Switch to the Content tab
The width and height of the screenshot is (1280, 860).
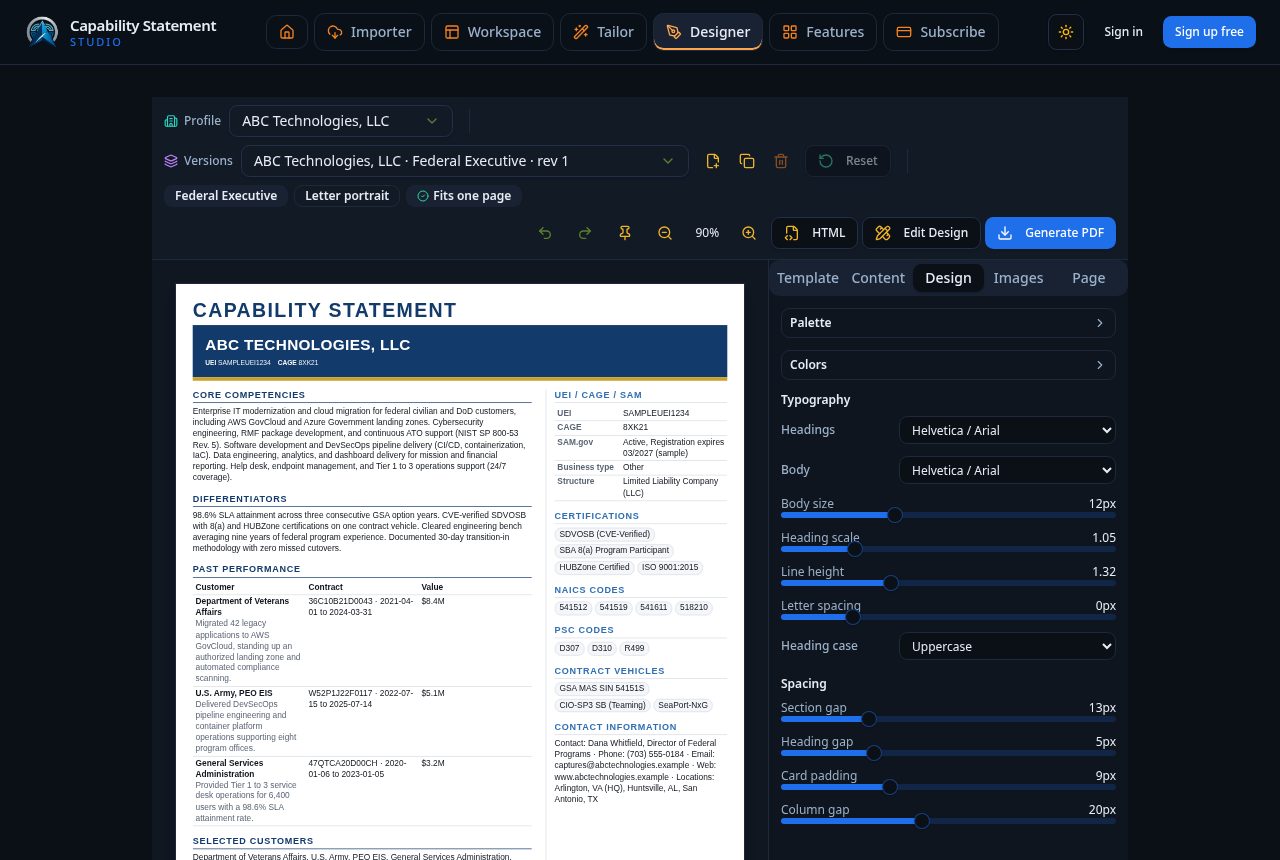[x=878, y=278]
